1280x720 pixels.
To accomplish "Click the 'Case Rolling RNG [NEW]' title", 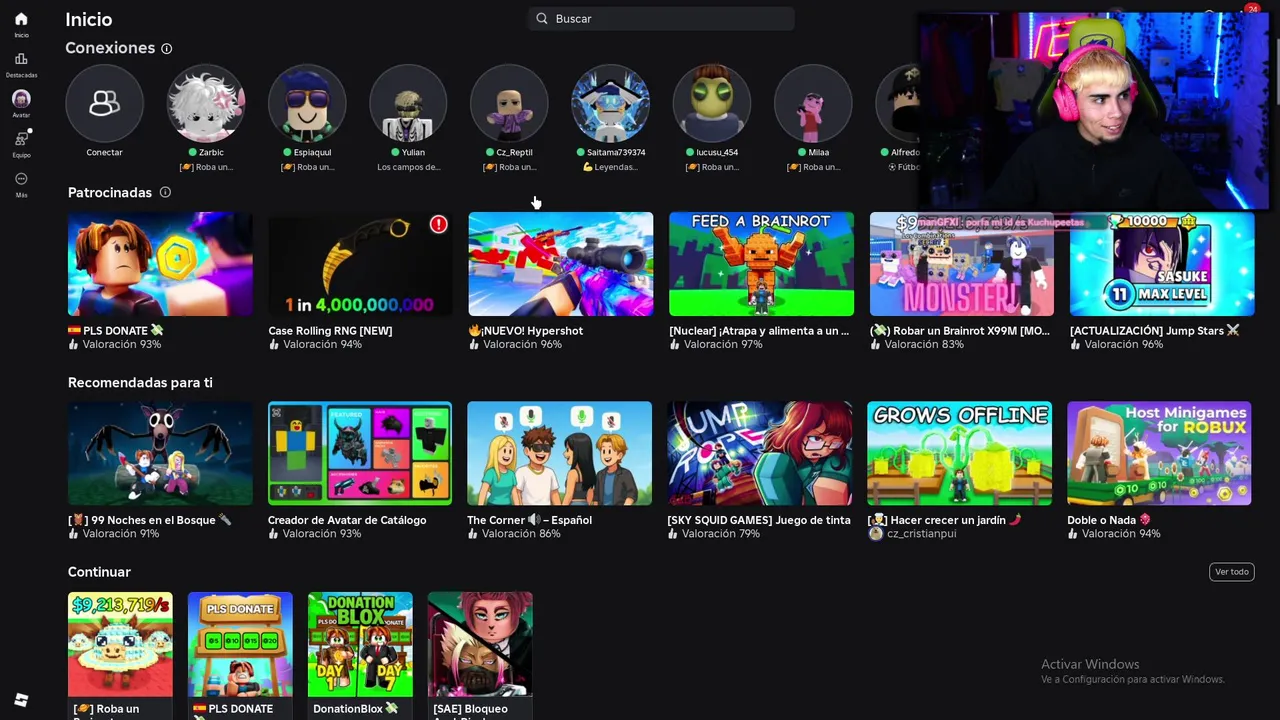I will [x=330, y=330].
